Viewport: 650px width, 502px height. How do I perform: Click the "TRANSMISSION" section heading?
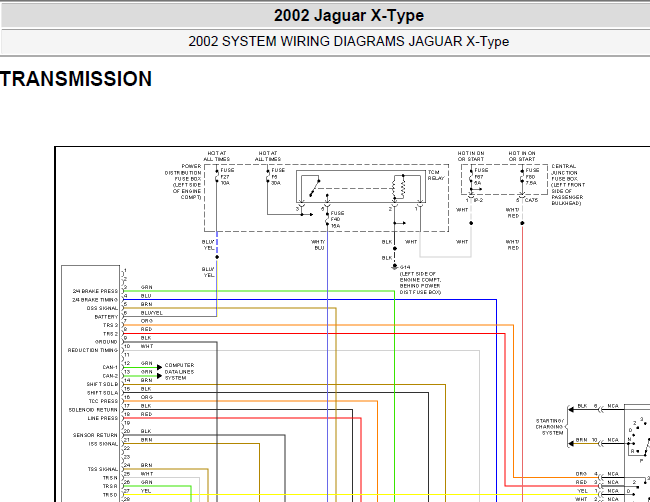click(76, 79)
